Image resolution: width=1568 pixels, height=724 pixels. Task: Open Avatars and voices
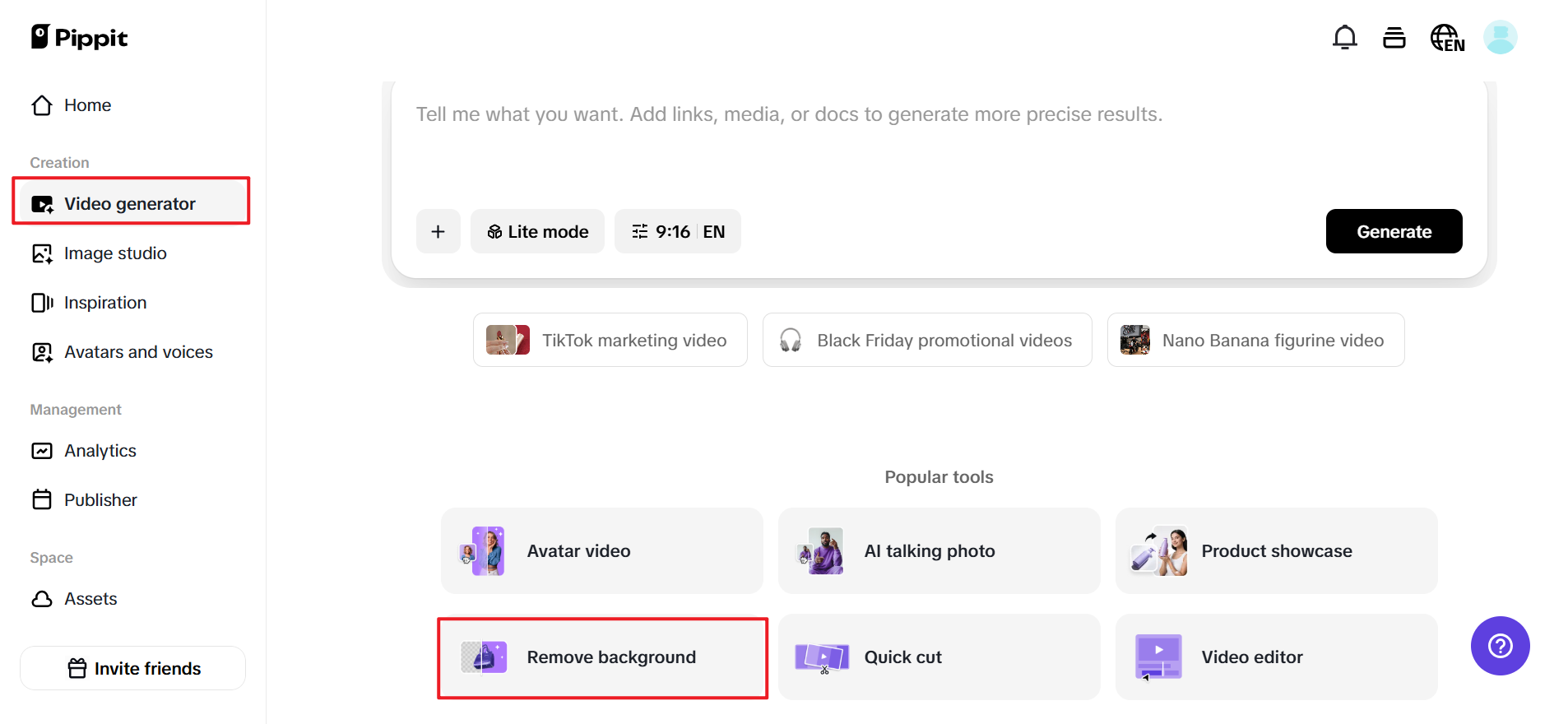pyautogui.click(x=138, y=352)
